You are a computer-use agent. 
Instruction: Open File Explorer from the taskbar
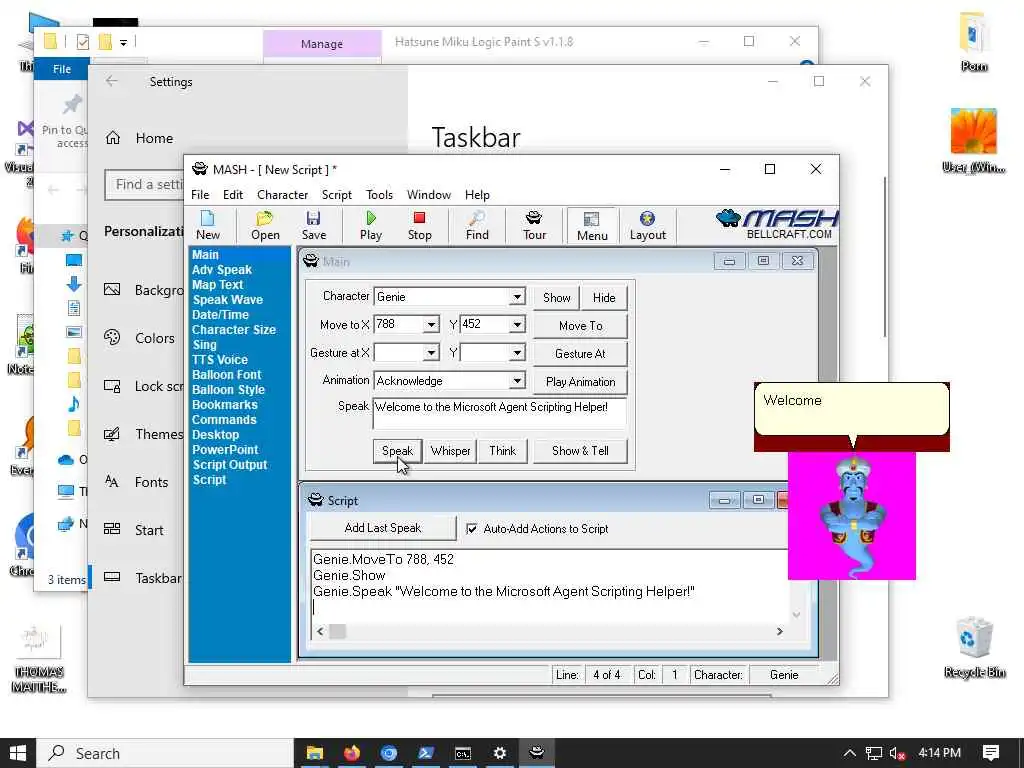pyautogui.click(x=314, y=753)
